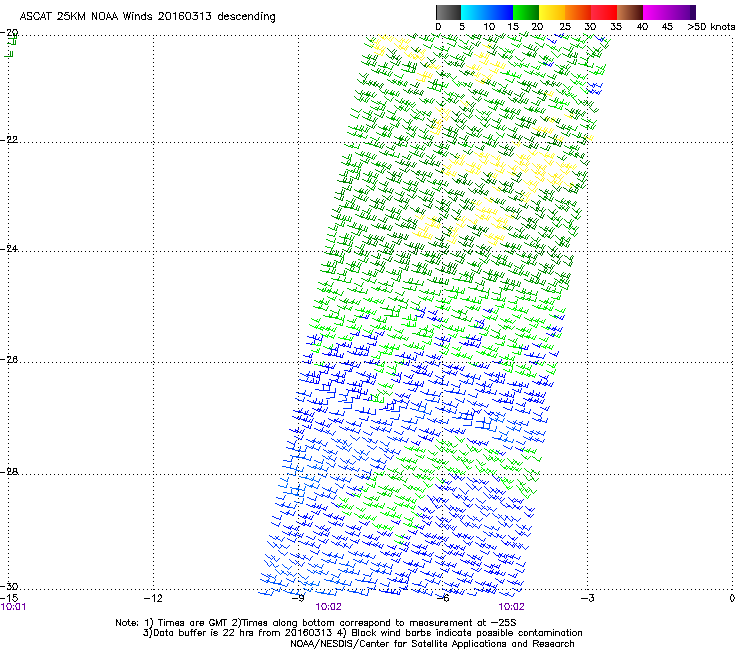Click the purple '10:02' time label near -6
Viewport: 740px width, 650px height.
pyautogui.click(x=511, y=607)
